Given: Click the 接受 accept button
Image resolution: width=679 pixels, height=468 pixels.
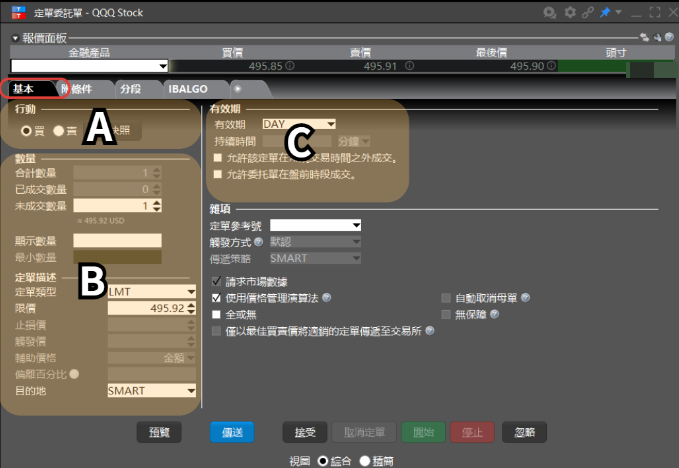Looking at the screenshot, I should point(305,432).
